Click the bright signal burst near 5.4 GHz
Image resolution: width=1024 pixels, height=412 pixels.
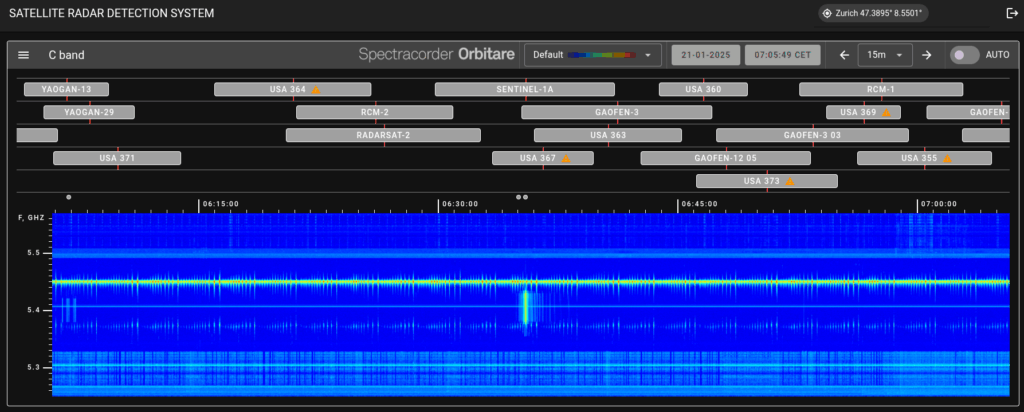click(x=525, y=306)
